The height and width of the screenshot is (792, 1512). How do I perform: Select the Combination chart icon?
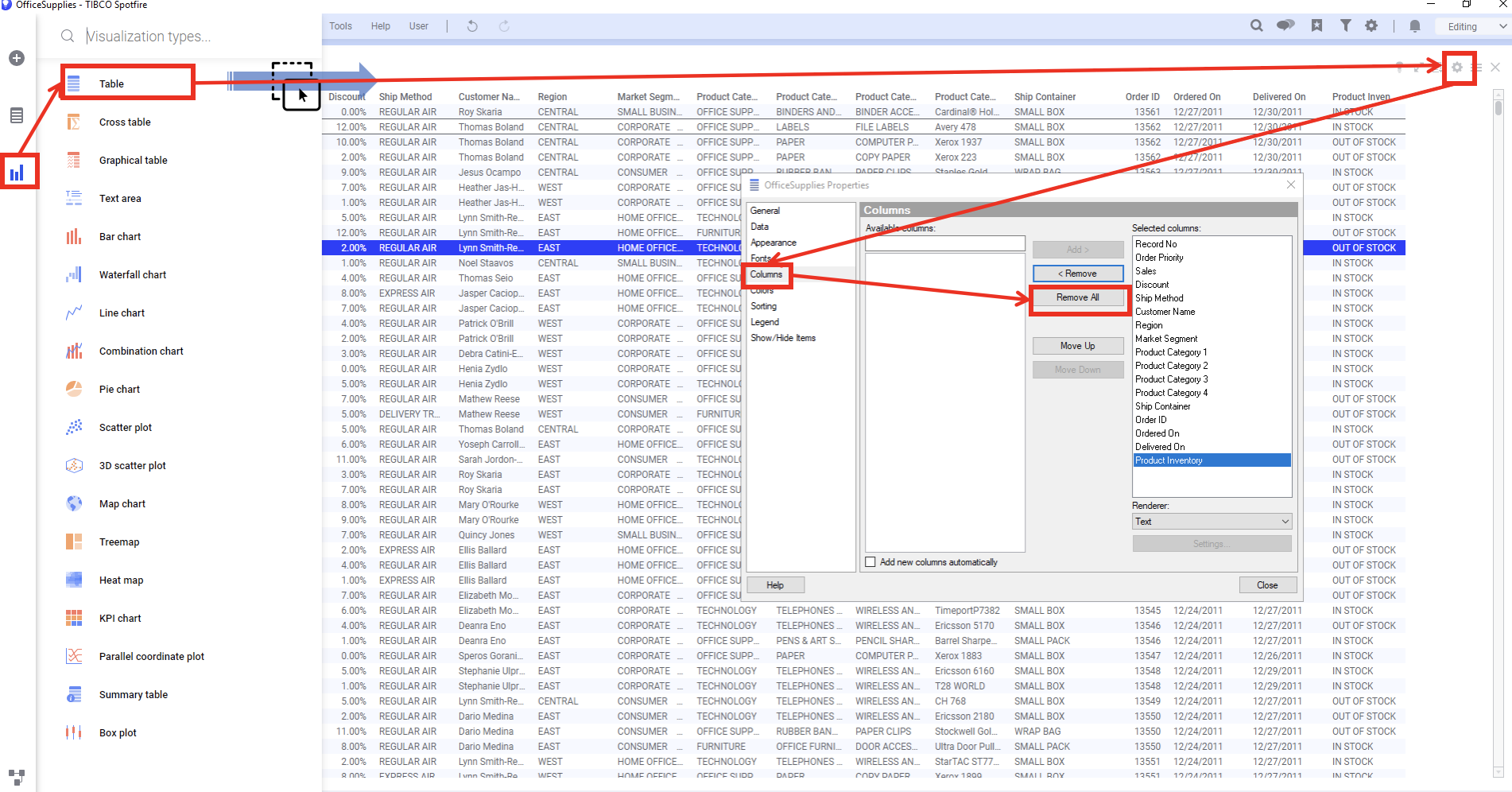[74, 351]
